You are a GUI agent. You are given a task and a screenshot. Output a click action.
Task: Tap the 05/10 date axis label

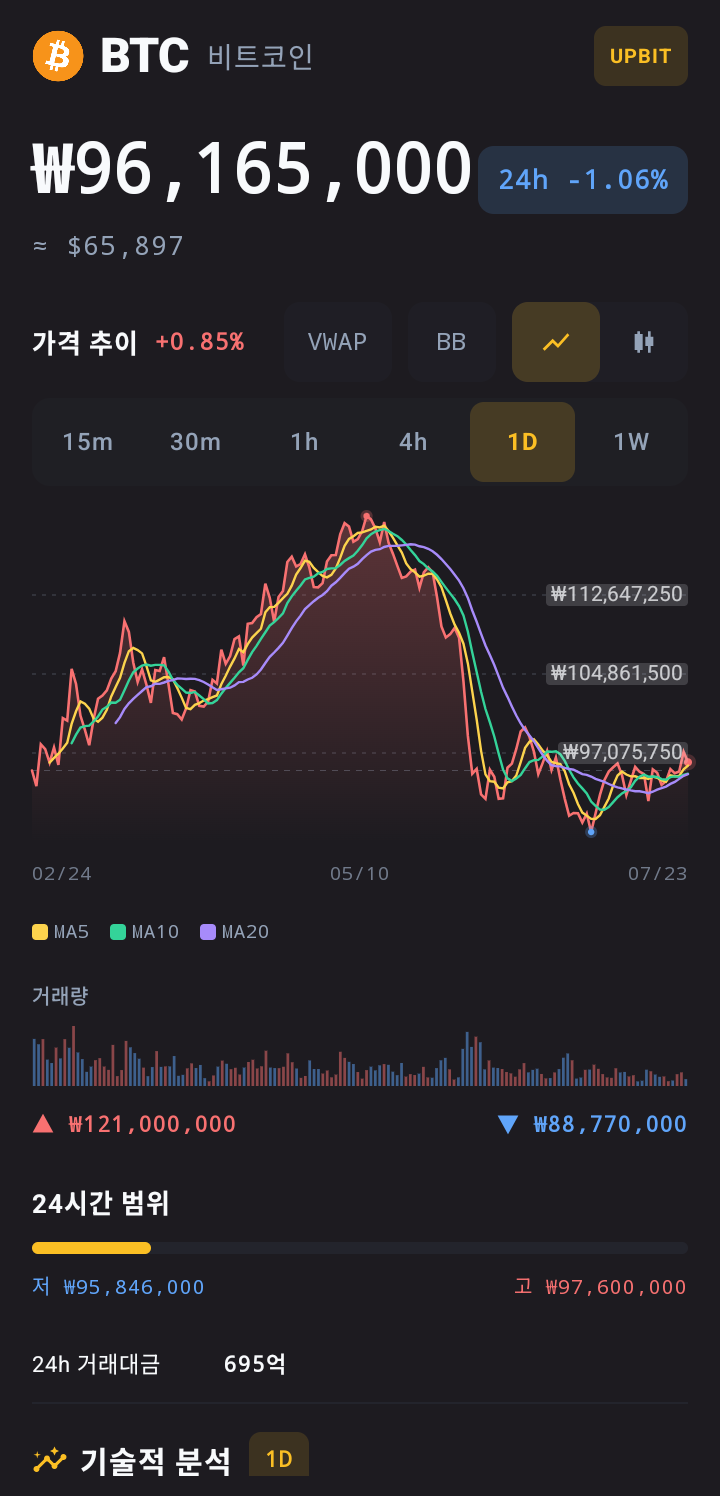point(360,874)
